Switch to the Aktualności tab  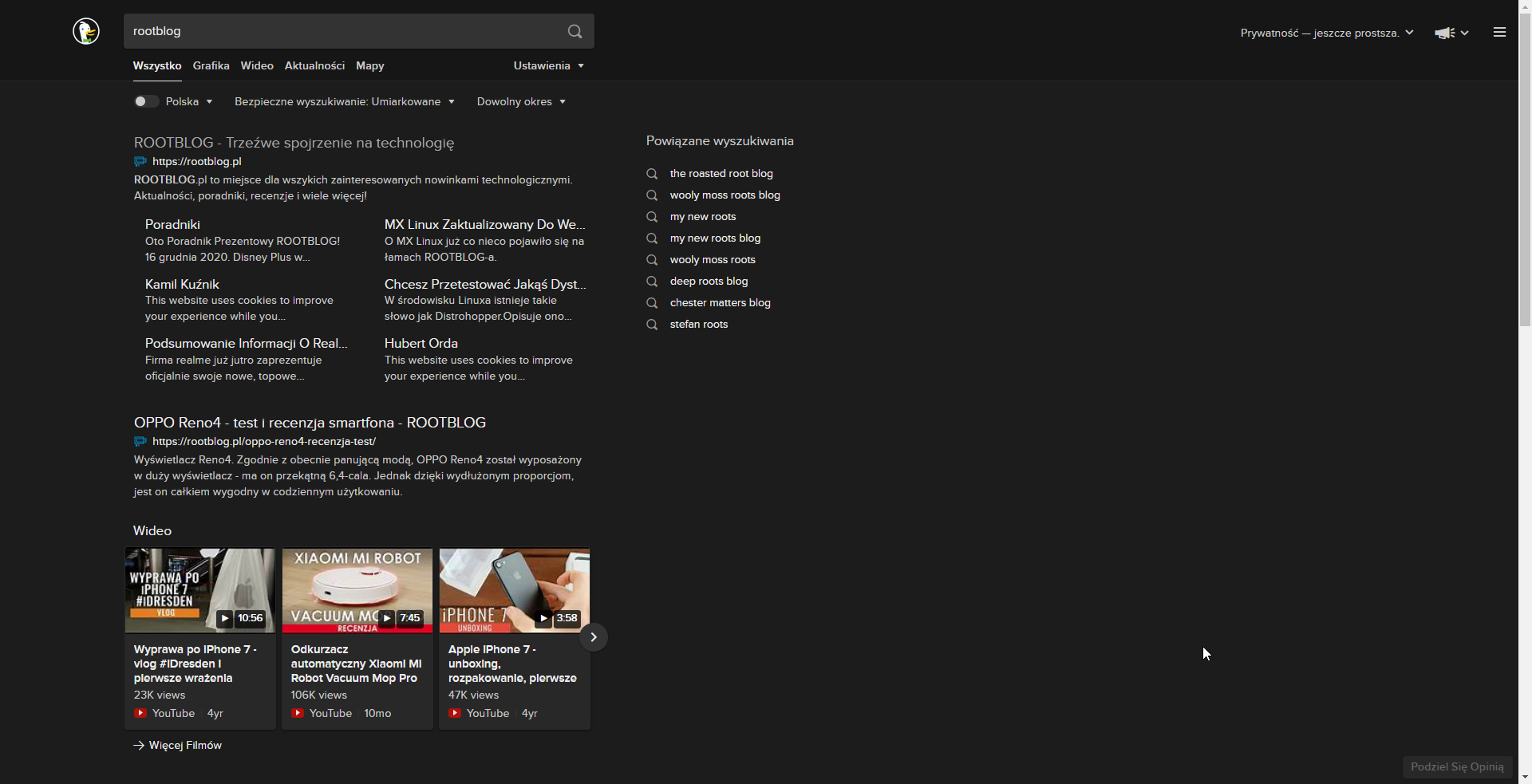click(x=314, y=65)
